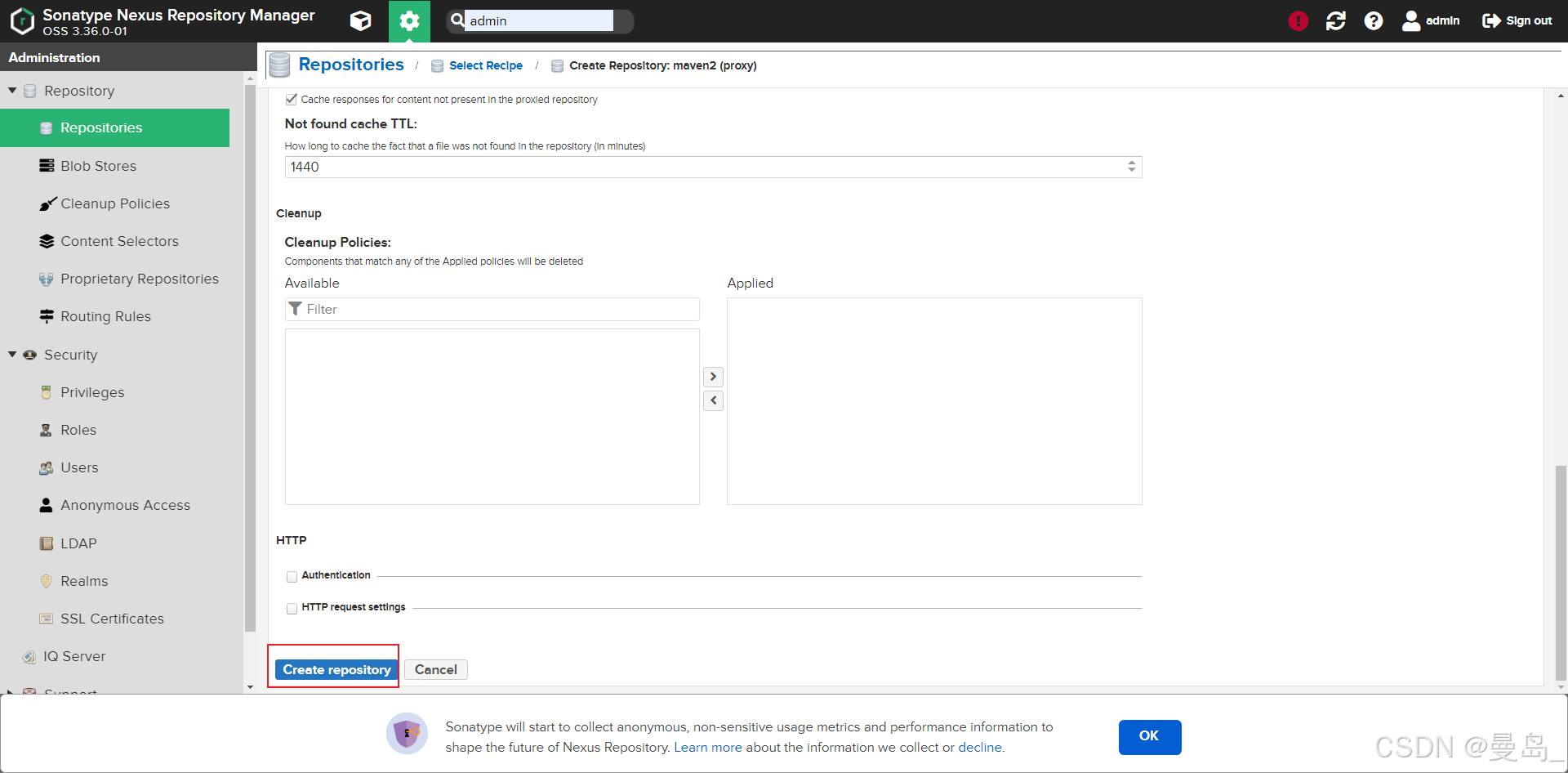Move selected policy to Applied with right arrow

pyautogui.click(x=713, y=377)
